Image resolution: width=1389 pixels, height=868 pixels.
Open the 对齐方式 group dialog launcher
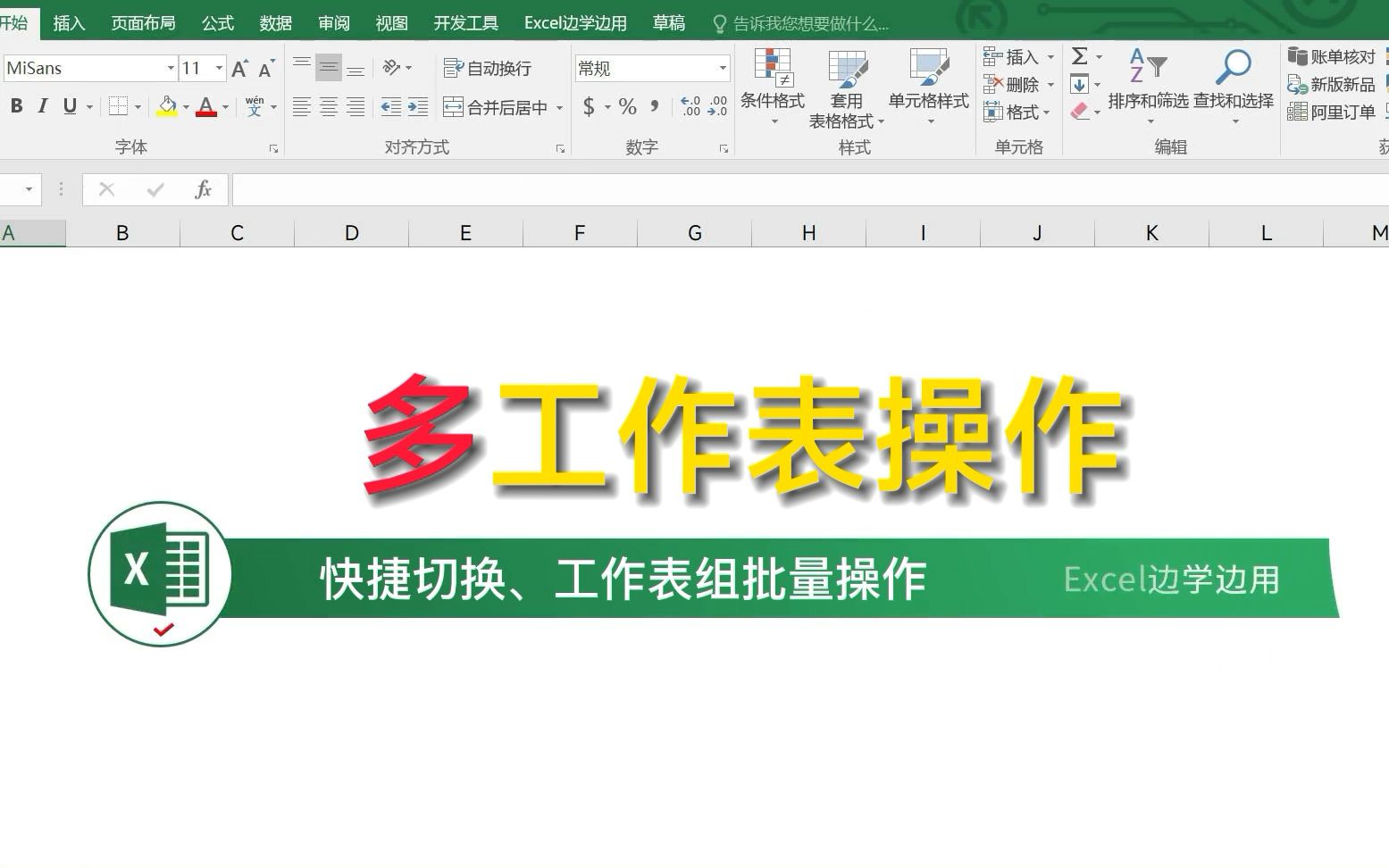pos(560,149)
